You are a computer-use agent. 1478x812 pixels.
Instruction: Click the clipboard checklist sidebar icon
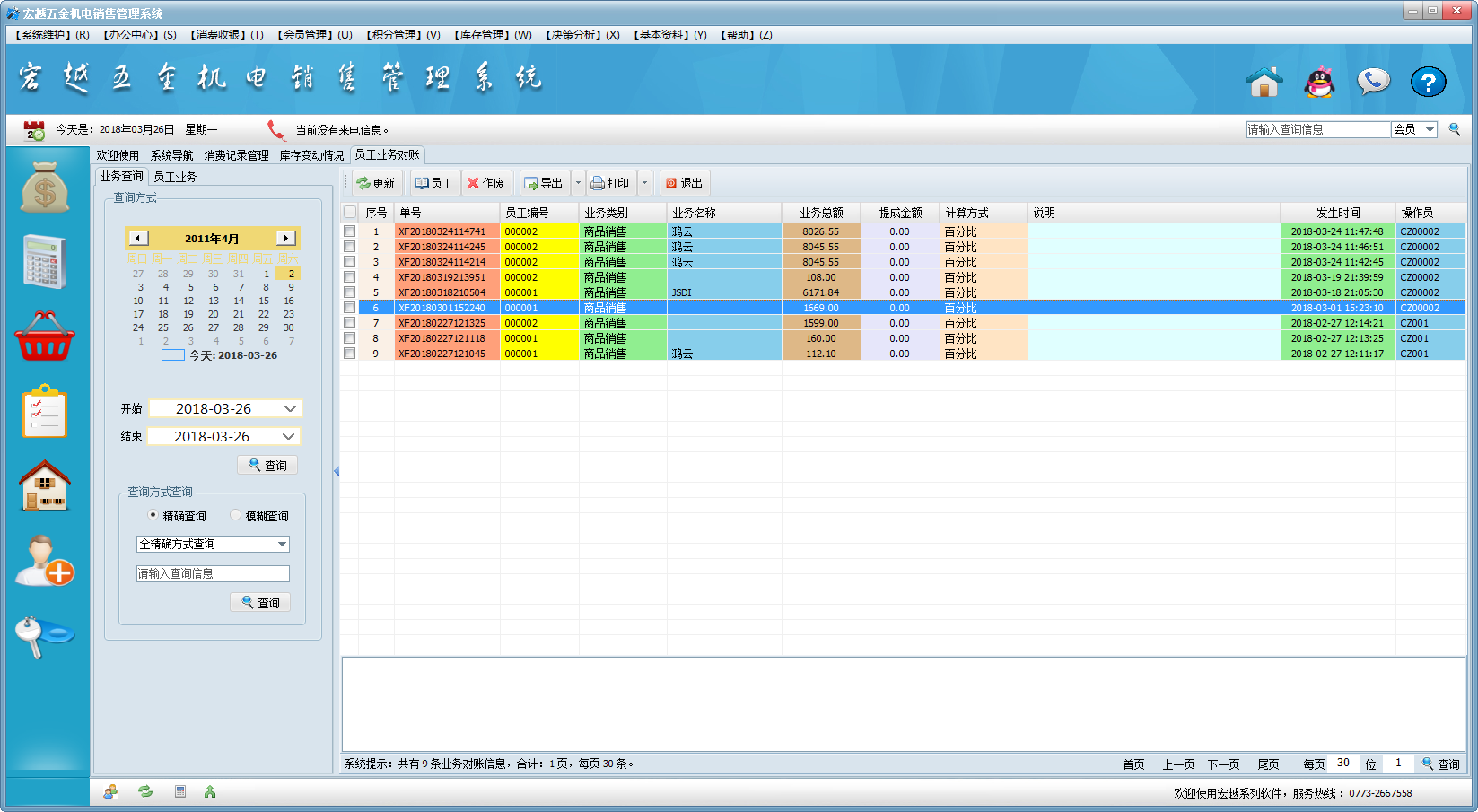(x=45, y=412)
